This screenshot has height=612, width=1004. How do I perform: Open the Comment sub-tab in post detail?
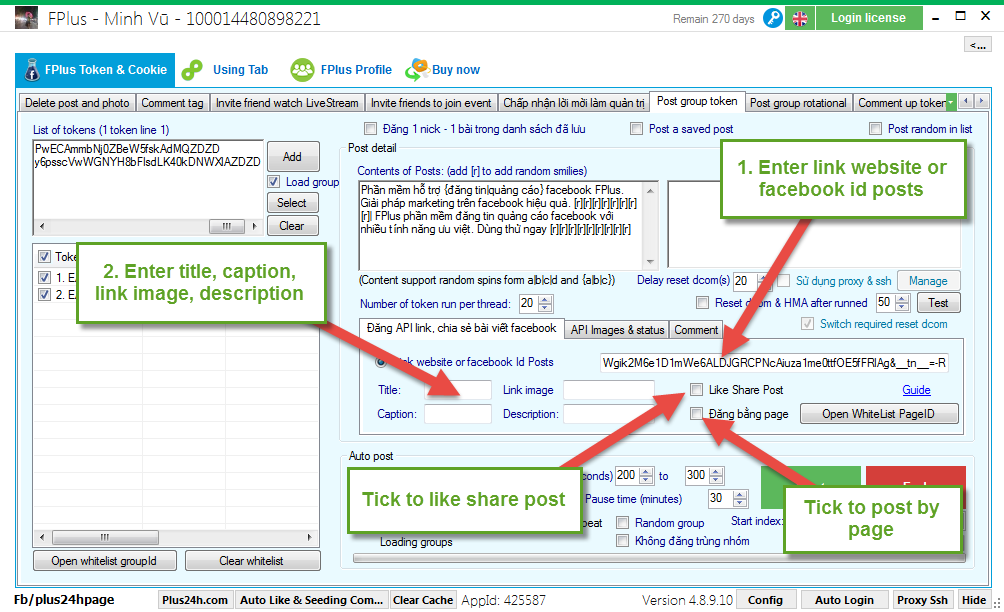click(x=696, y=330)
